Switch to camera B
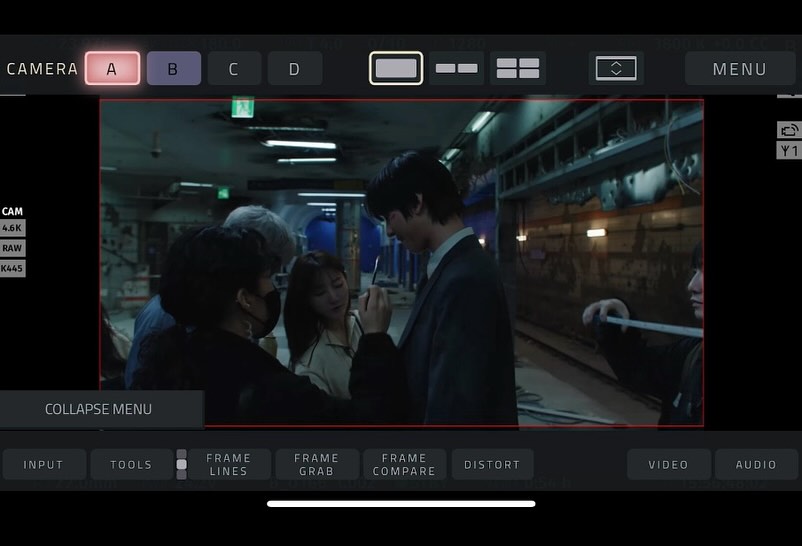The image size is (802, 546). point(173,68)
